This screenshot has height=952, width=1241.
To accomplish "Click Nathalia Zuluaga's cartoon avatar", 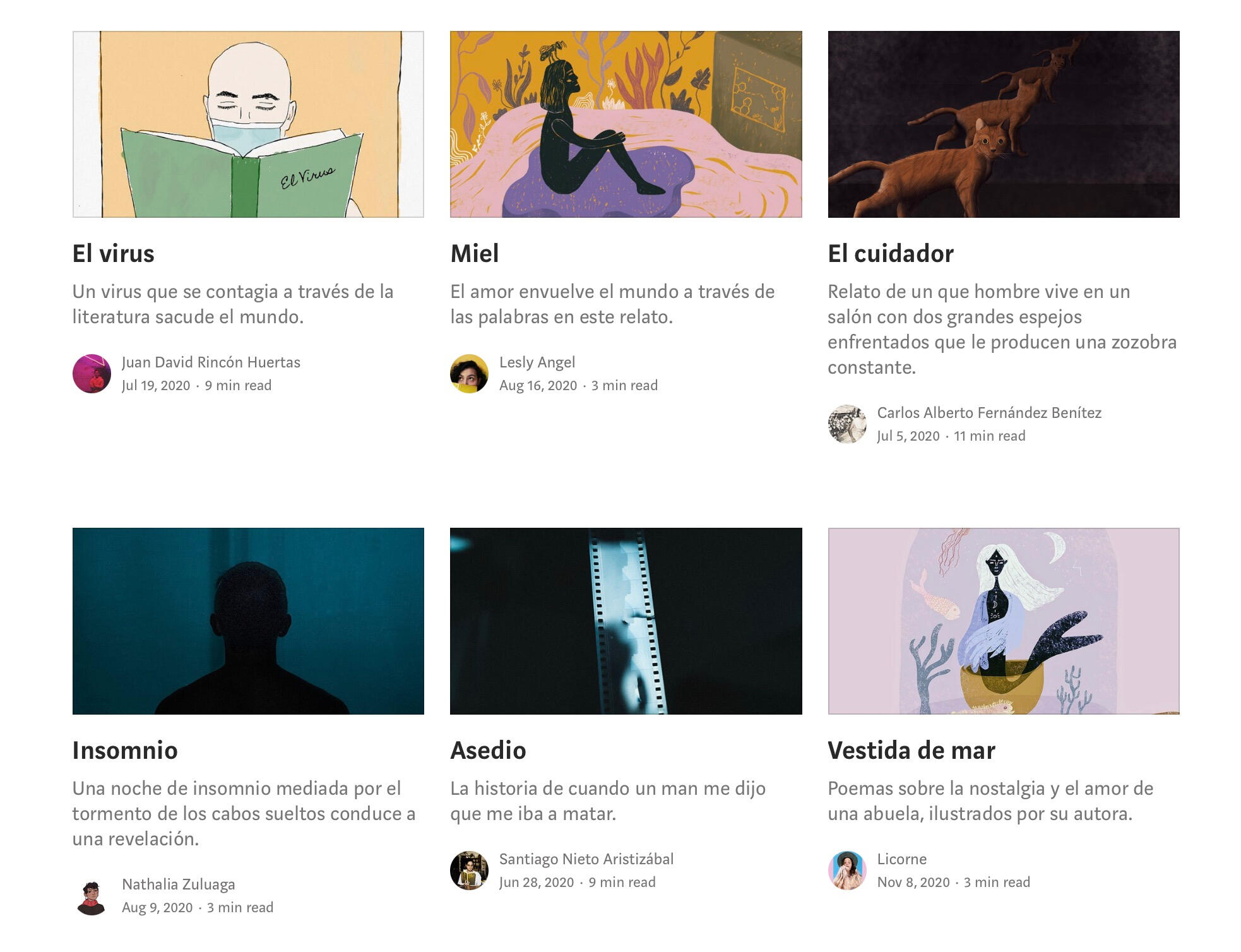I will (x=92, y=896).
